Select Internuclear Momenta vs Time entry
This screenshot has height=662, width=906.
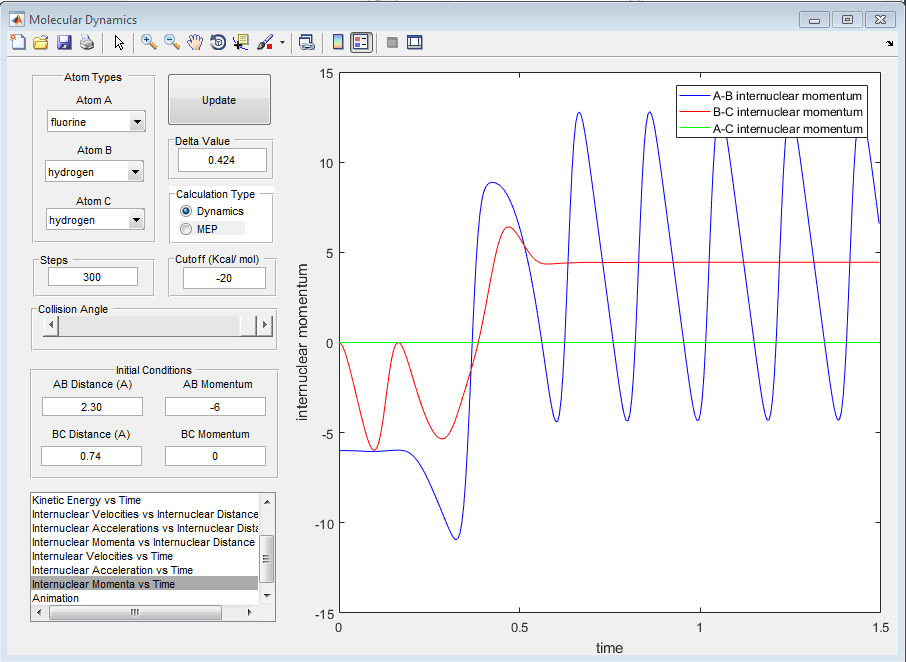coord(144,584)
